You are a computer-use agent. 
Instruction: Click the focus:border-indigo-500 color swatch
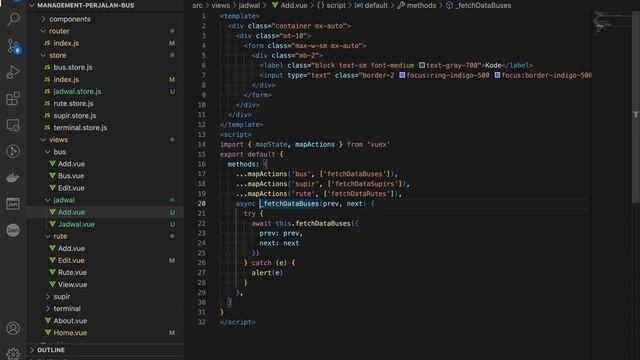(497, 75)
